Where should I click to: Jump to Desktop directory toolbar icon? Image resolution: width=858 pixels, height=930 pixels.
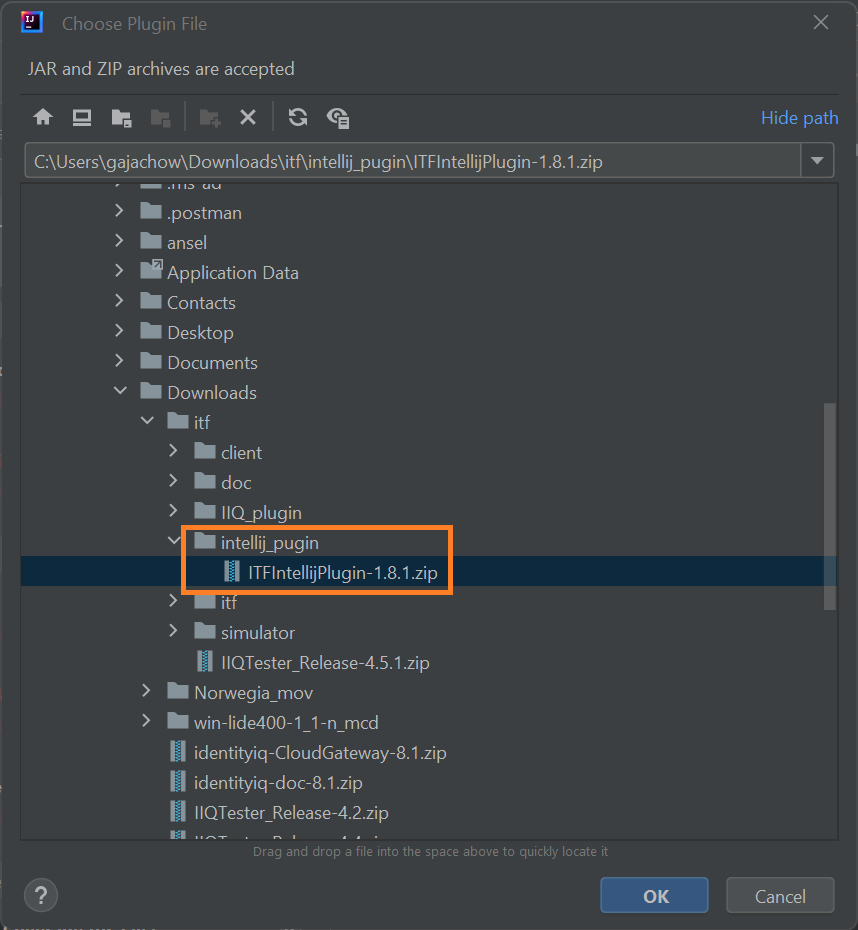coord(82,117)
